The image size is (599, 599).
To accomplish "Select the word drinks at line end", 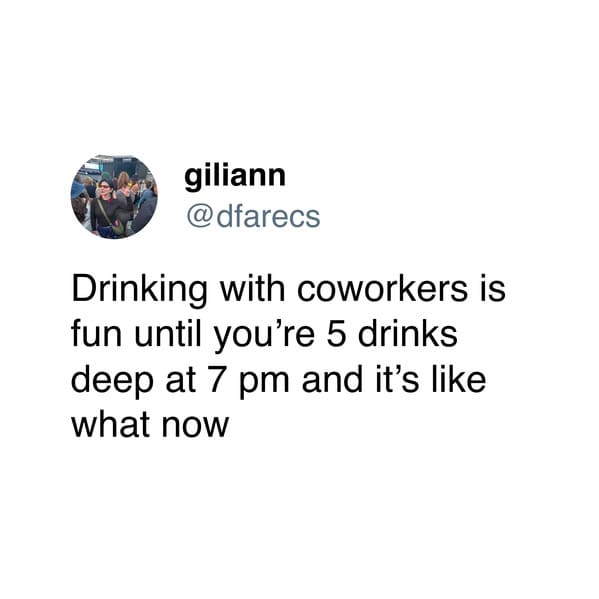I will click(x=408, y=333).
